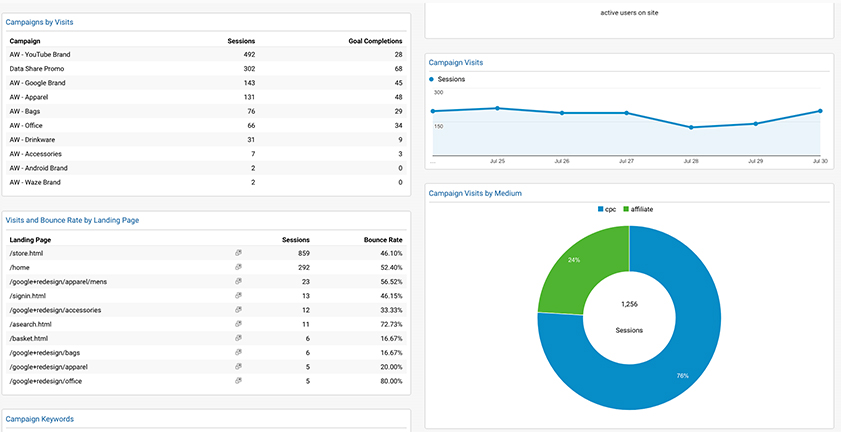Open link icon for /google+redesign/bags row
Image resolution: width=841 pixels, height=432 pixels.
coord(239,353)
